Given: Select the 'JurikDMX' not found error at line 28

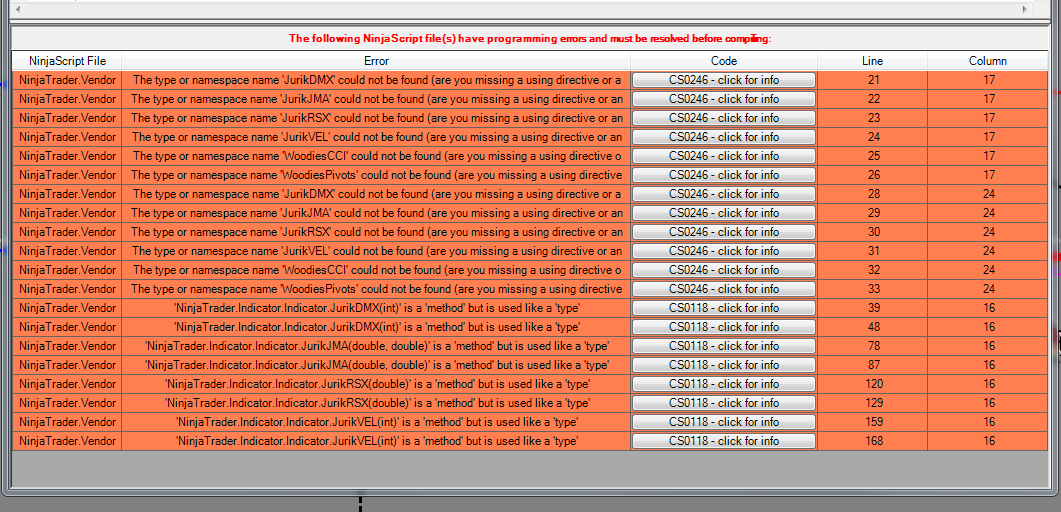Looking at the screenshot, I should tap(376, 194).
